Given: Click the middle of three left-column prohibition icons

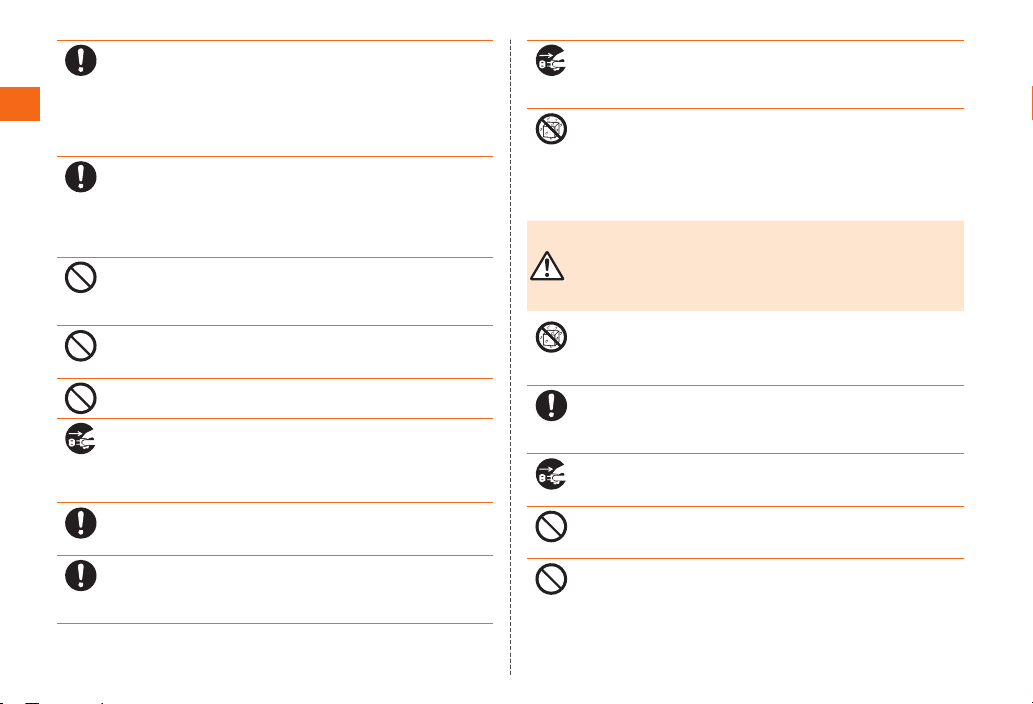Looking at the screenshot, I should (x=81, y=346).
